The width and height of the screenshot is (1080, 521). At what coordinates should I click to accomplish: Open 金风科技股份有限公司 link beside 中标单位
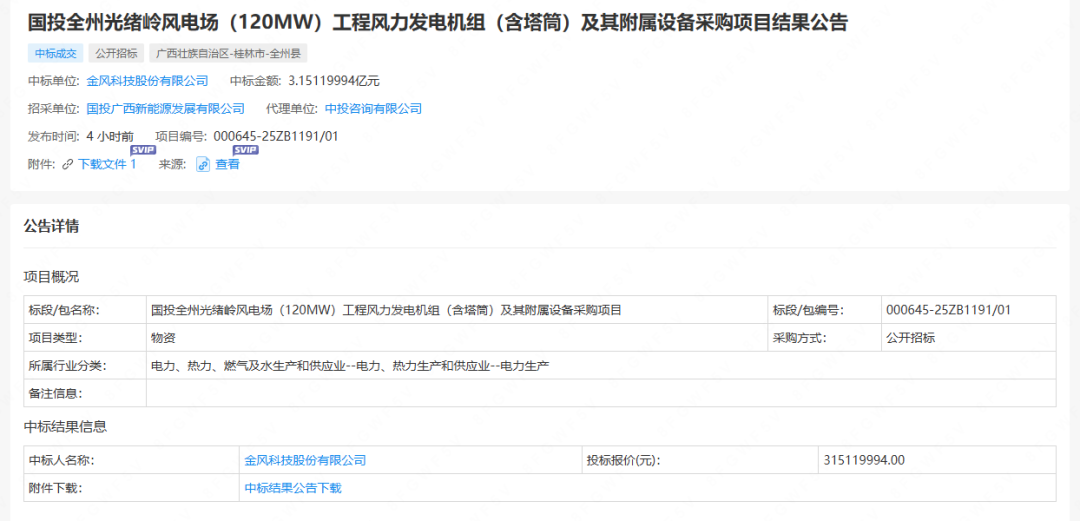coord(147,81)
